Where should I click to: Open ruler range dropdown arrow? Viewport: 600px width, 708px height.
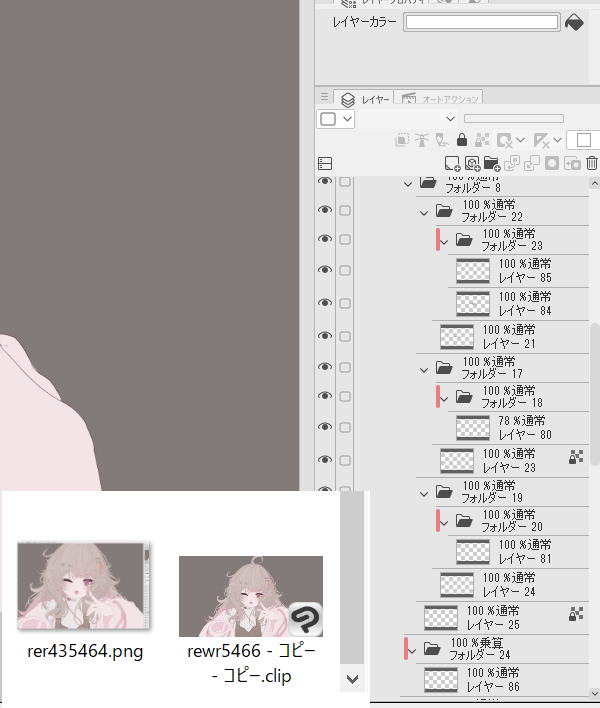point(557,140)
